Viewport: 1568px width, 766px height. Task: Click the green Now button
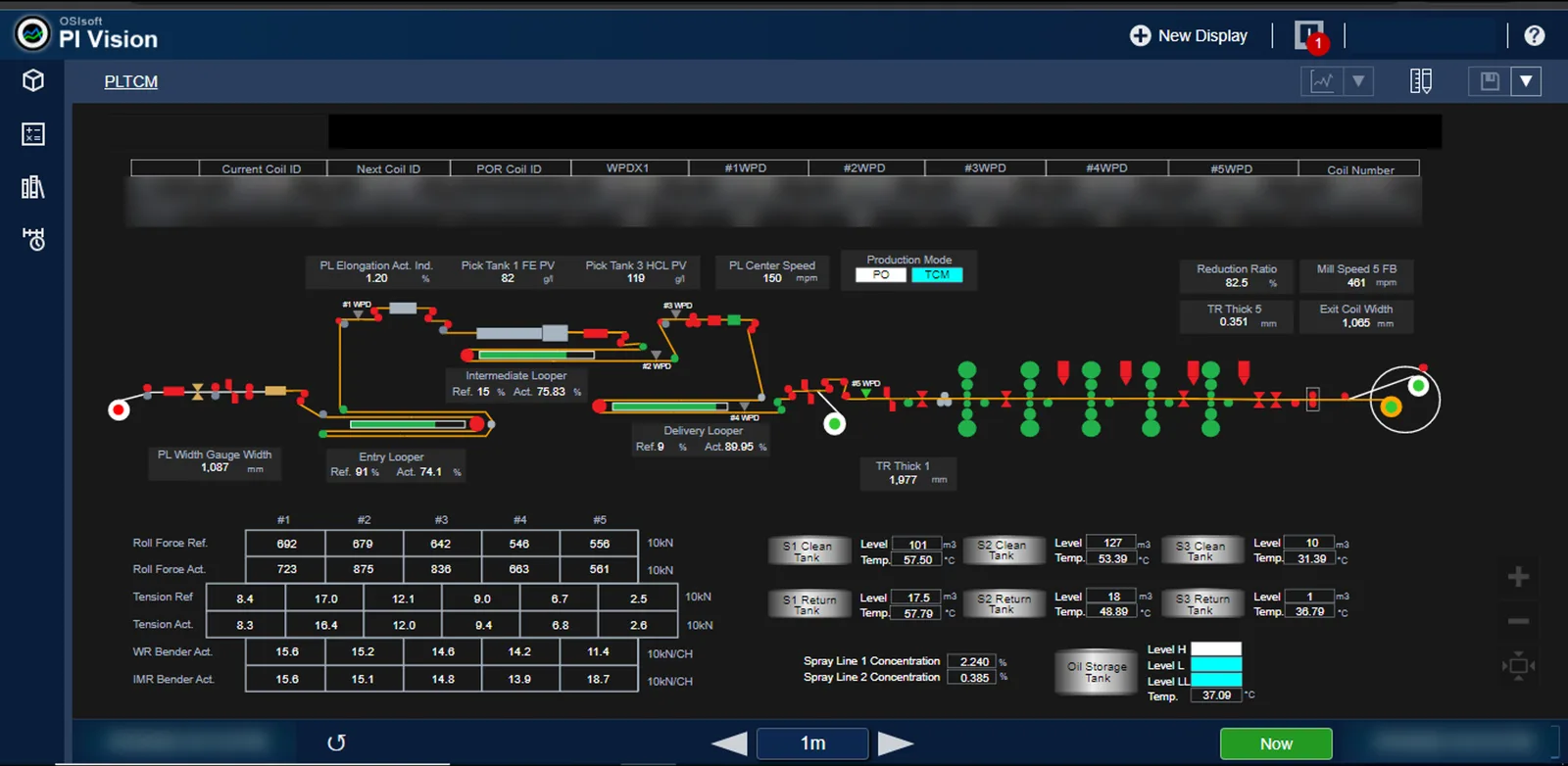(1276, 743)
